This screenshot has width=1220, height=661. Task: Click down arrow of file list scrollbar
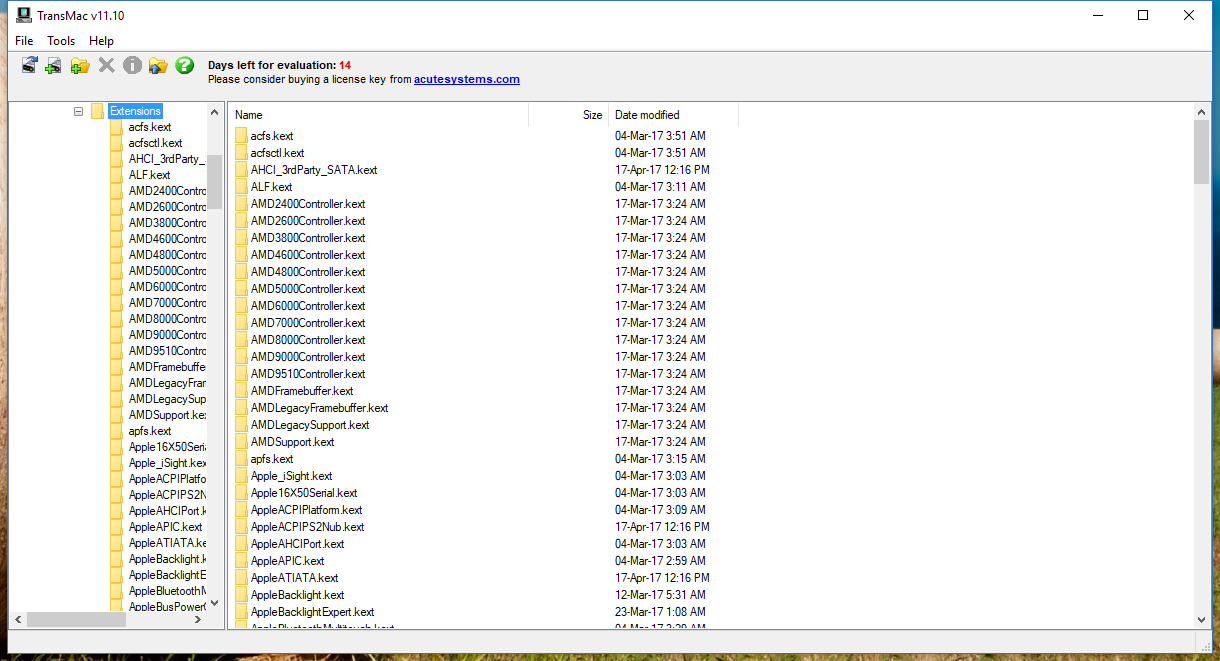(1202, 620)
